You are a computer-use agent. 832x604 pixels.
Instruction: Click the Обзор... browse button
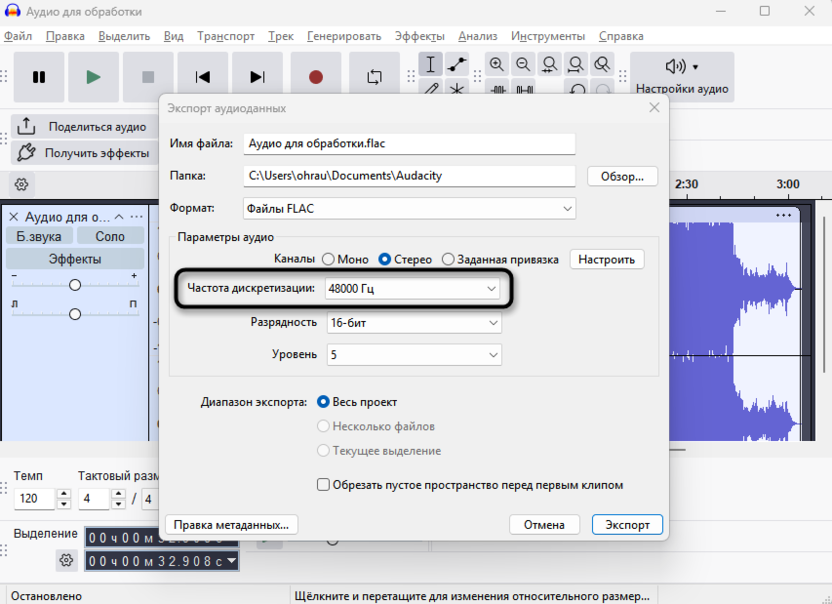tap(622, 176)
